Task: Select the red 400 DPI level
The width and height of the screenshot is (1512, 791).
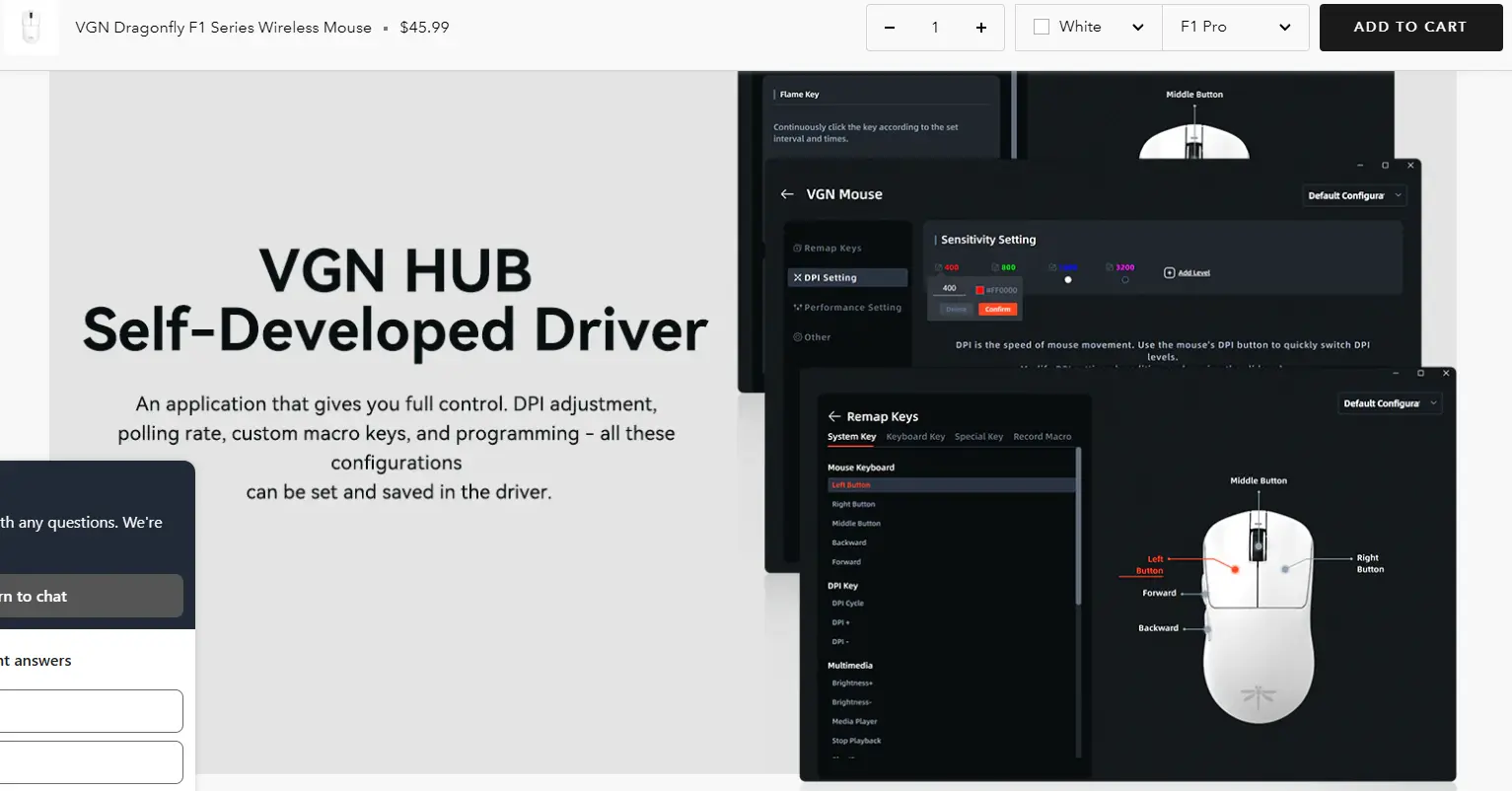Action: click(x=947, y=267)
